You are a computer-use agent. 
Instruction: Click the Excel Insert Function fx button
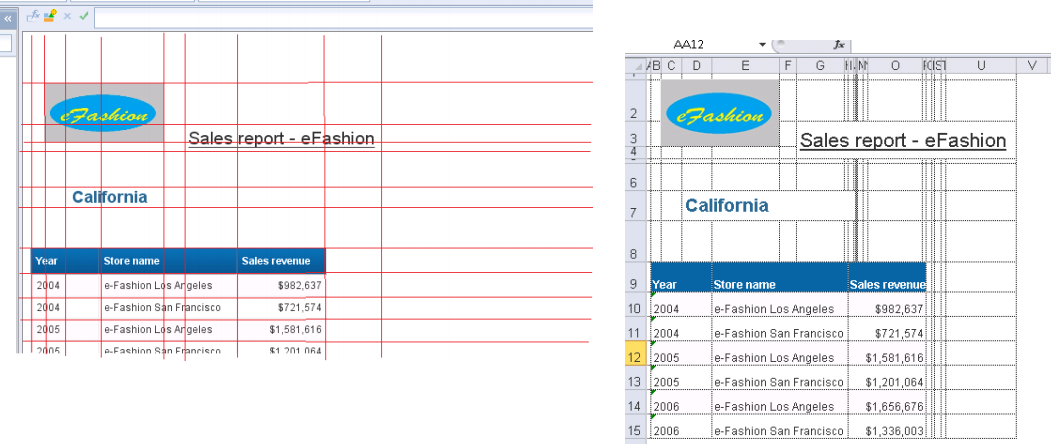click(839, 45)
